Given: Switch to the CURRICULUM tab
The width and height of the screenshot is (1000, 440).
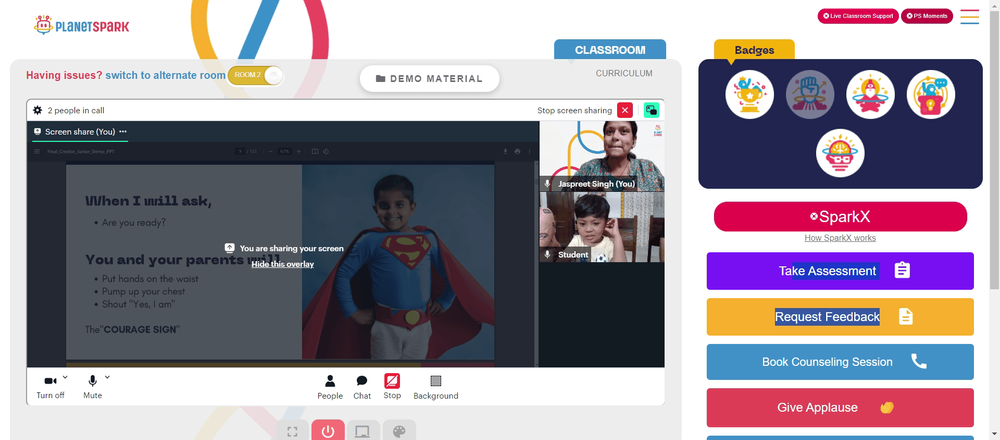Looking at the screenshot, I should [x=624, y=73].
